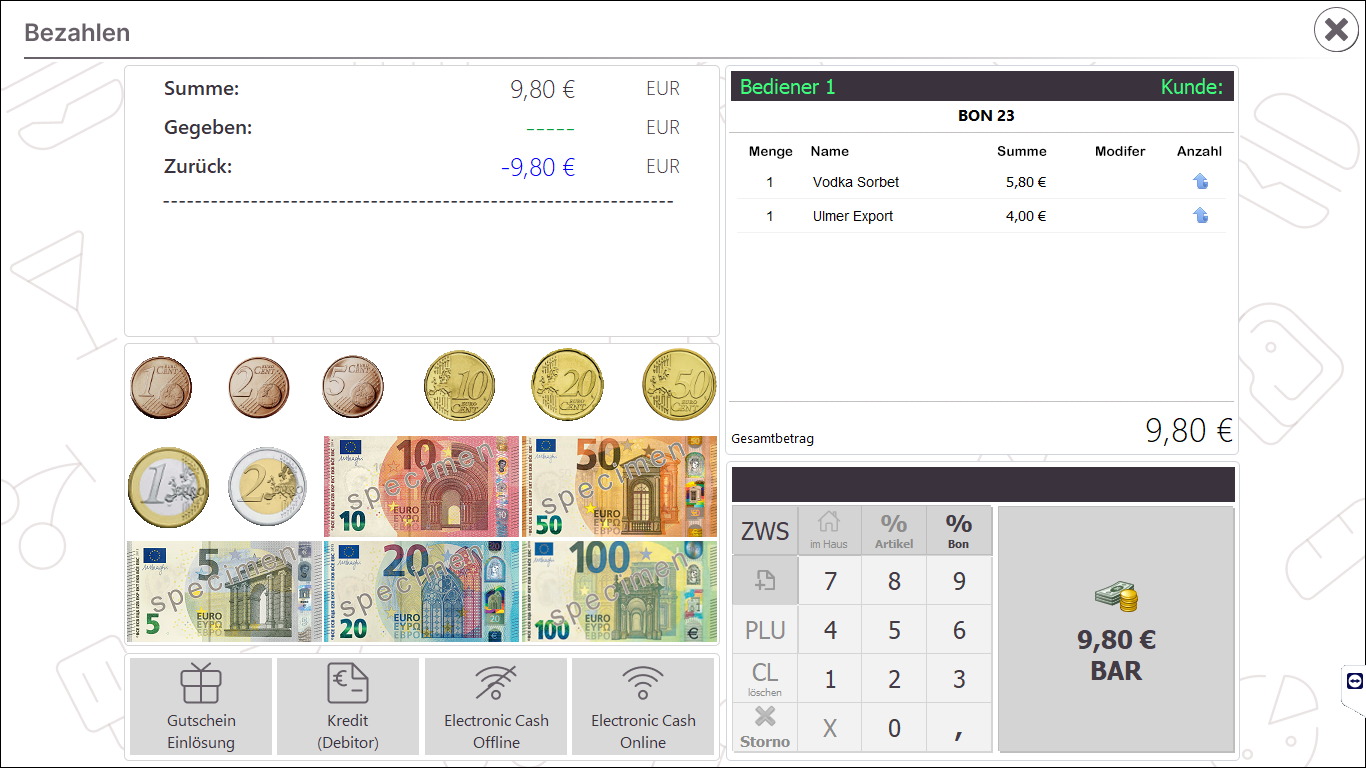Click keypad digit 3
1366x768 pixels.
coord(959,679)
